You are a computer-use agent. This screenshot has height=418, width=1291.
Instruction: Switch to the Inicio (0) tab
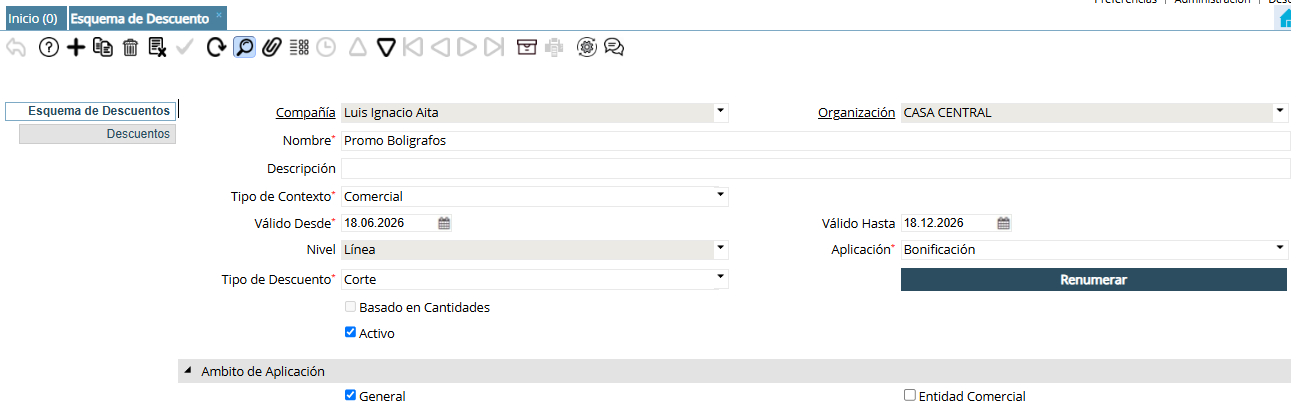click(33, 18)
